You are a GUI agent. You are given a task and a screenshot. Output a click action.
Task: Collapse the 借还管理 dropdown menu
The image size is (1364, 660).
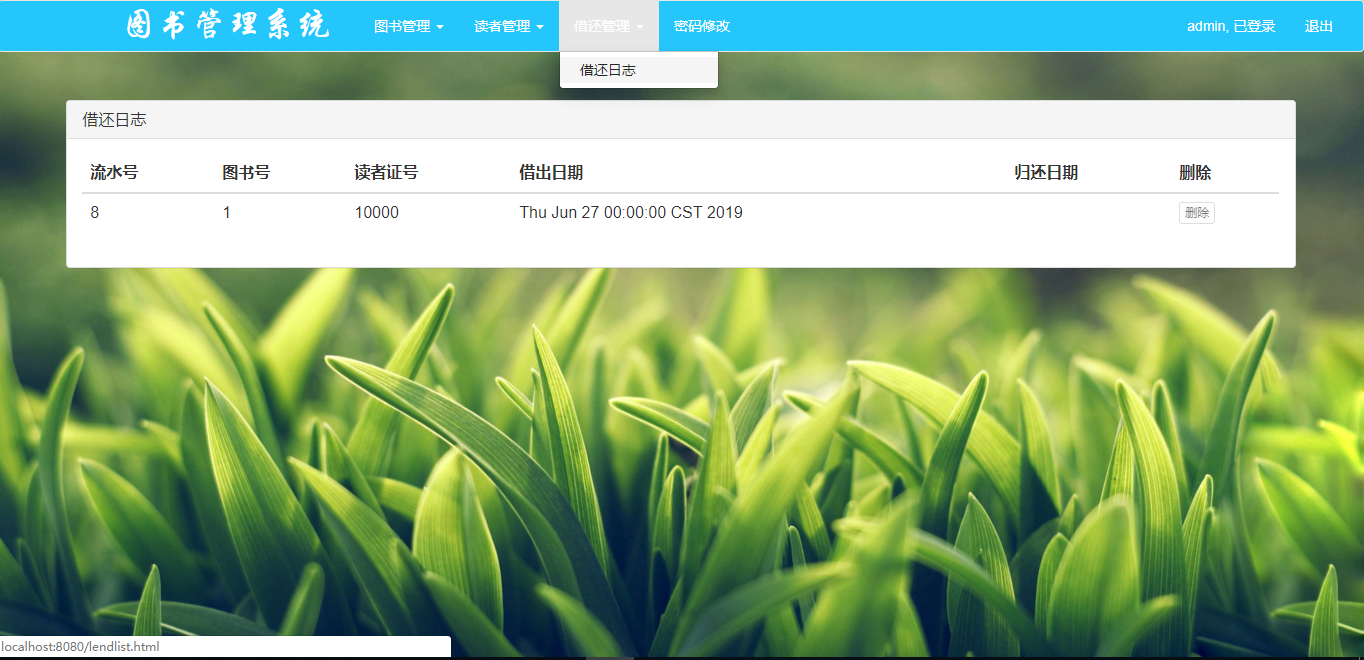coord(608,26)
